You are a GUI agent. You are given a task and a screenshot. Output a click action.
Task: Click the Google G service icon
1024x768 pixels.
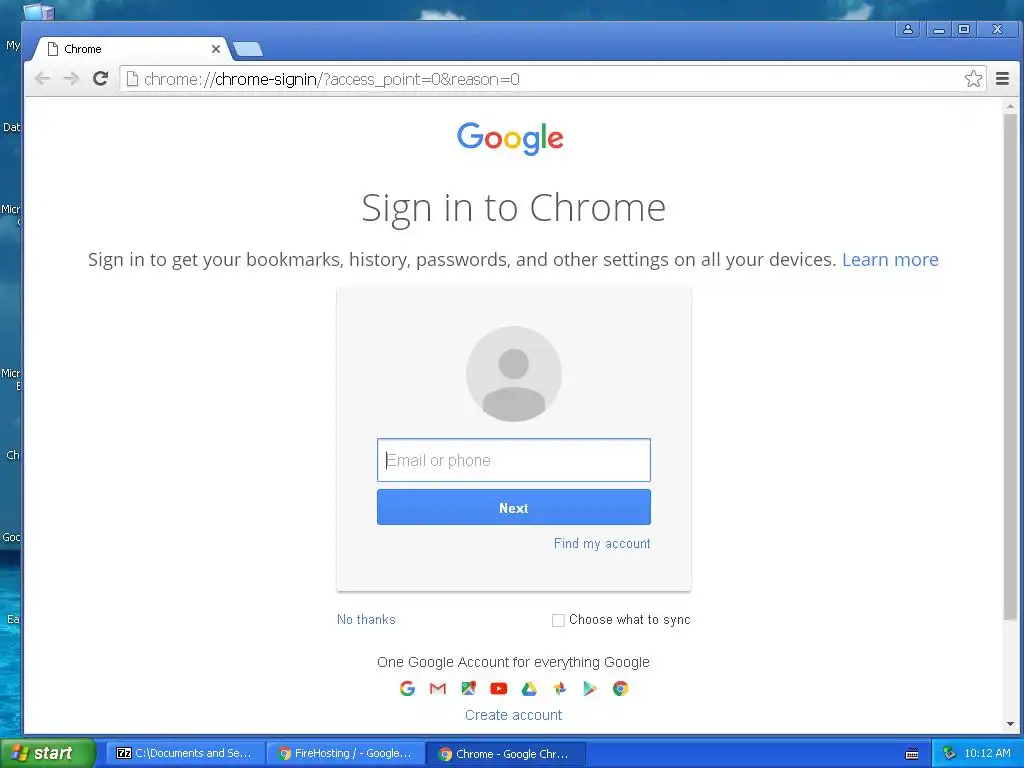coord(408,688)
